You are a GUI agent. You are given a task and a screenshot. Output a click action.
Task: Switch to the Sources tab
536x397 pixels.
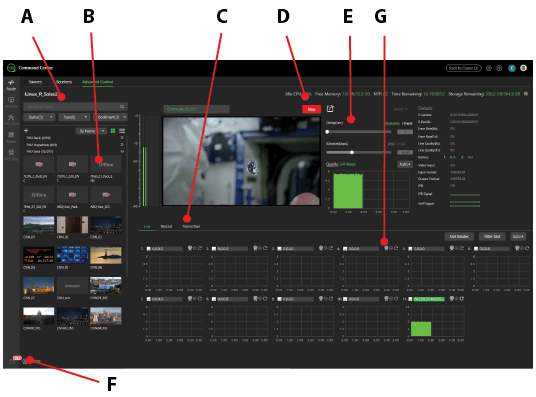point(35,82)
